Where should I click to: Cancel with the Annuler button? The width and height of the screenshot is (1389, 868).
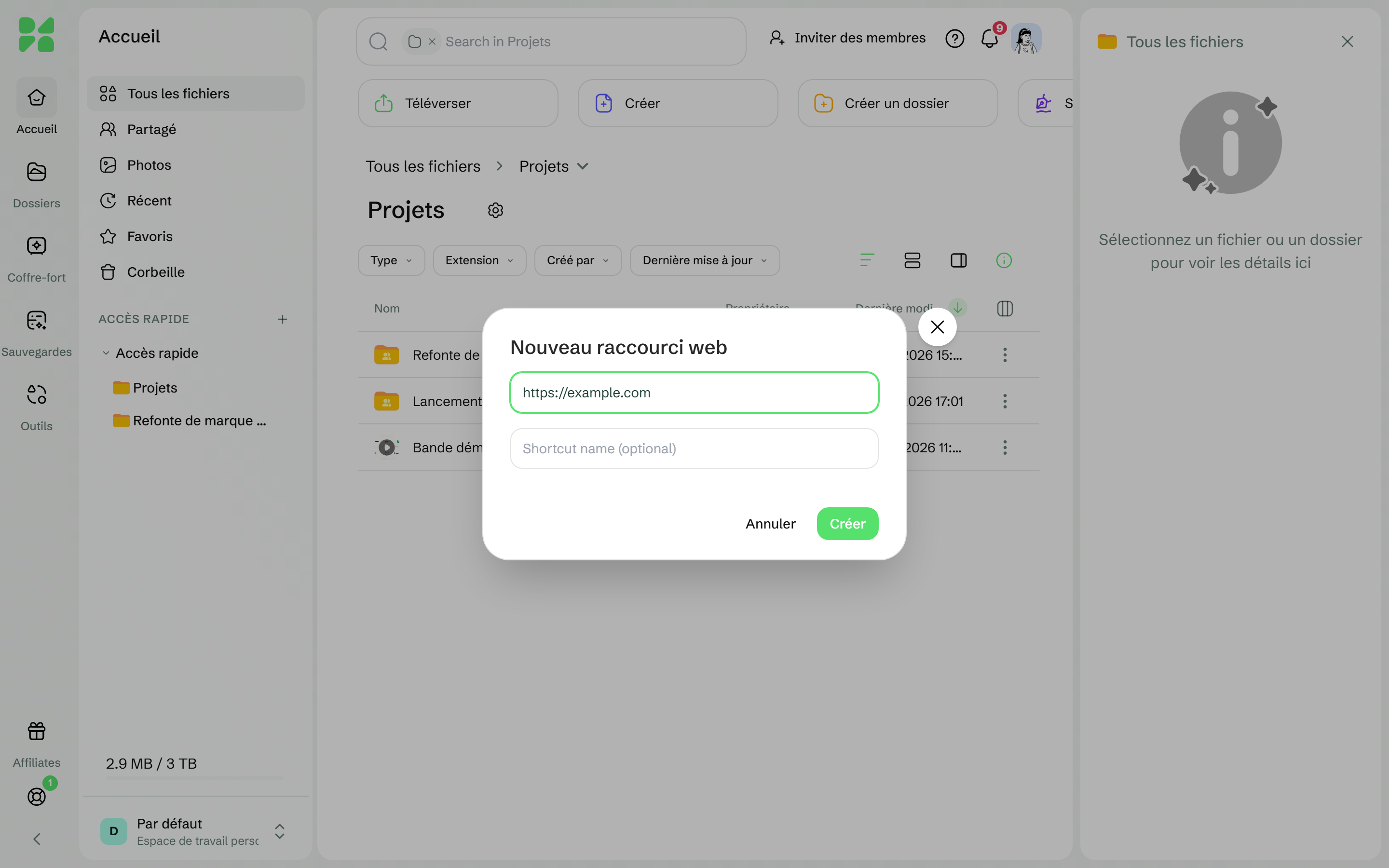[x=770, y=524]
